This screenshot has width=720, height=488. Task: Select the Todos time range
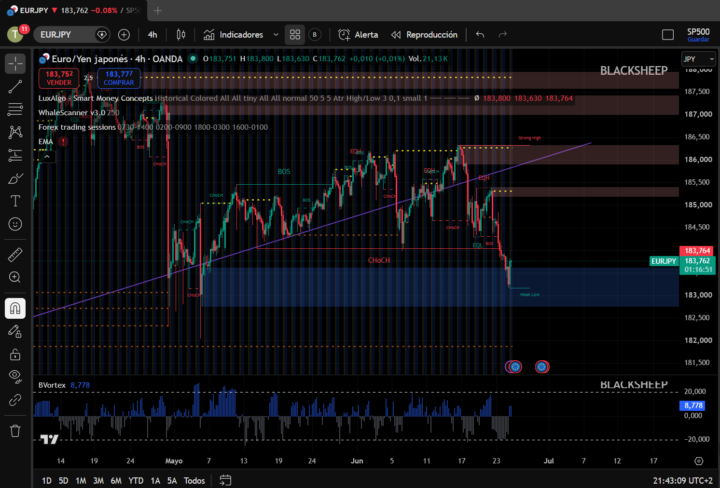click(x=194, y=481)
